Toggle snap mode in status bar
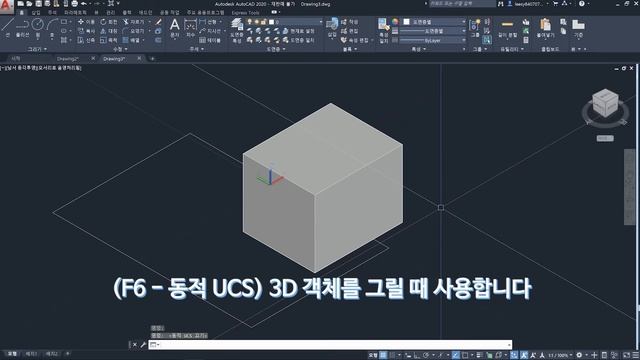The height and width of the screenshot is (360, 640). pyautogui.click(x=392, y=355)
